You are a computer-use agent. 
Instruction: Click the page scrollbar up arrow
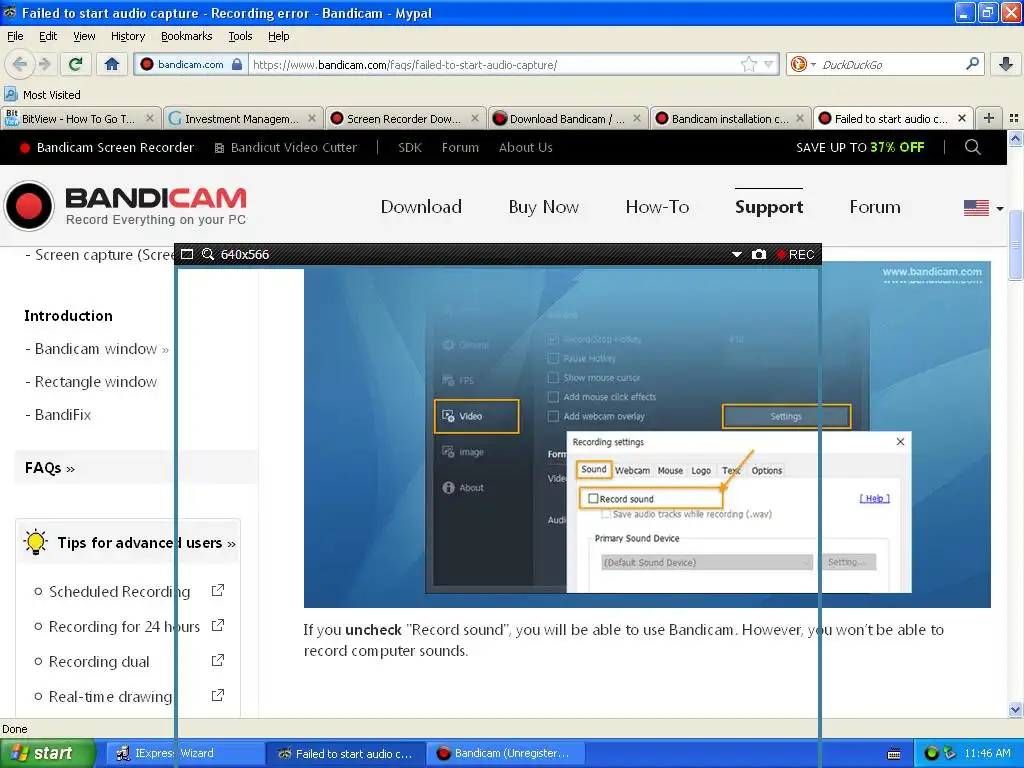(x=1015, y=138)
